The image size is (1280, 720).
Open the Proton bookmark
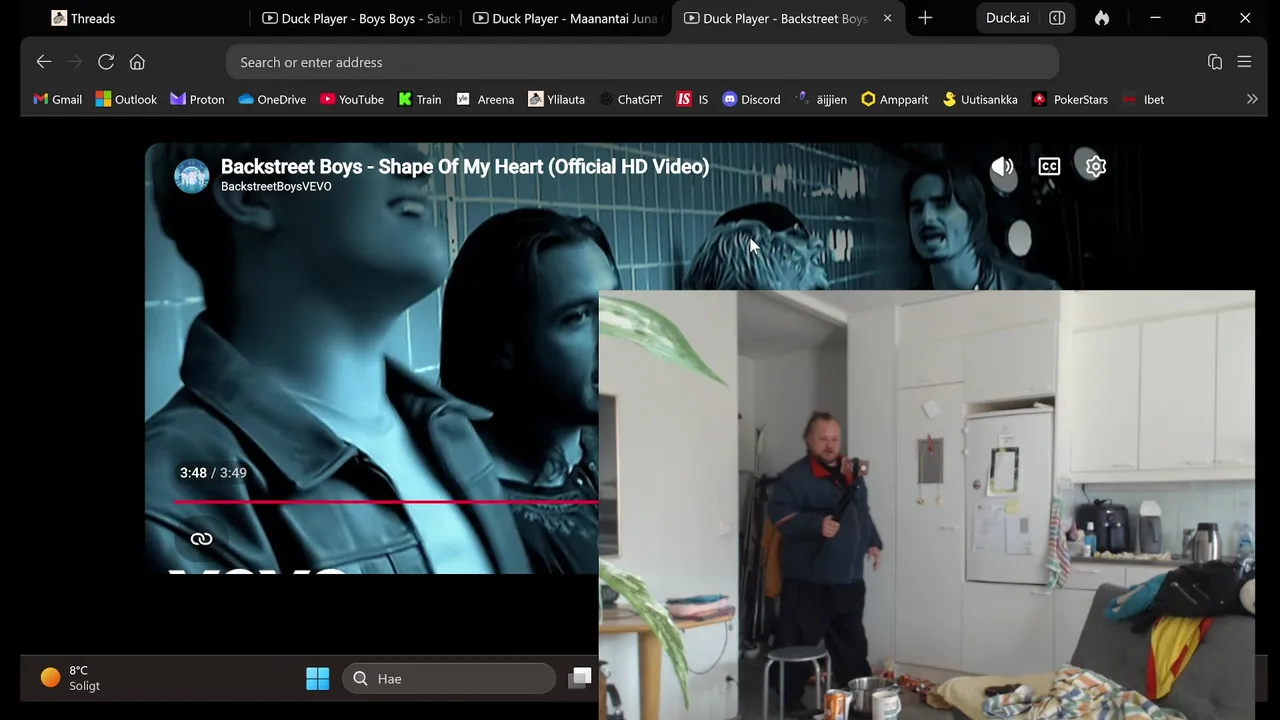[198, 99]
